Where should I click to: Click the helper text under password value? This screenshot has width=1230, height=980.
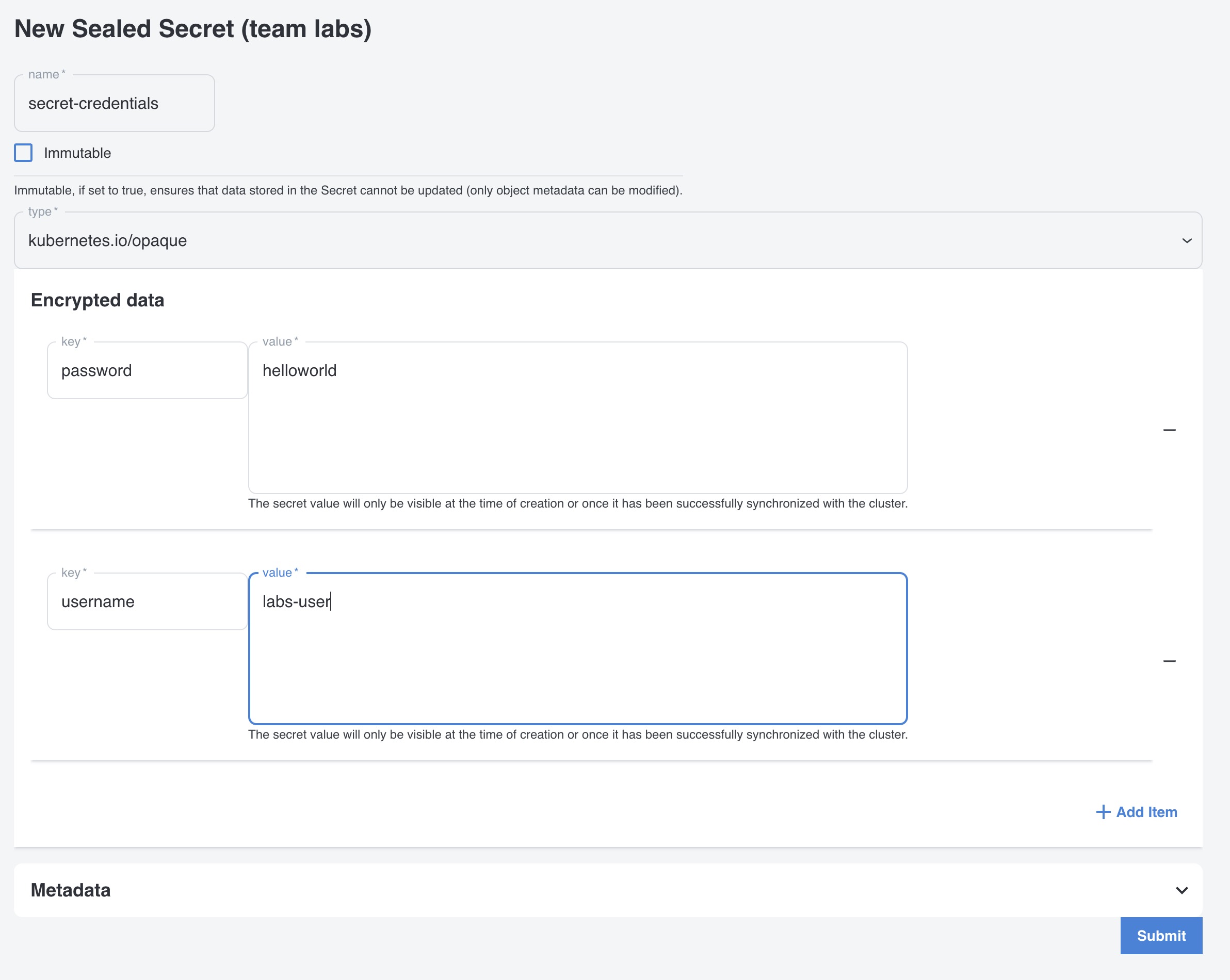click(577, 504)
